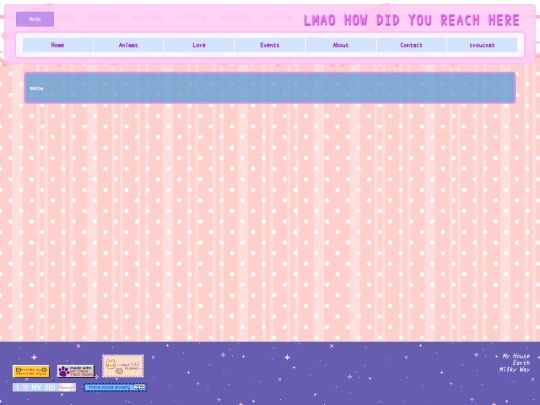540x405 pixels.
Task: Click the 'I love MY 3DS' badge
Action: pos(44,387)
